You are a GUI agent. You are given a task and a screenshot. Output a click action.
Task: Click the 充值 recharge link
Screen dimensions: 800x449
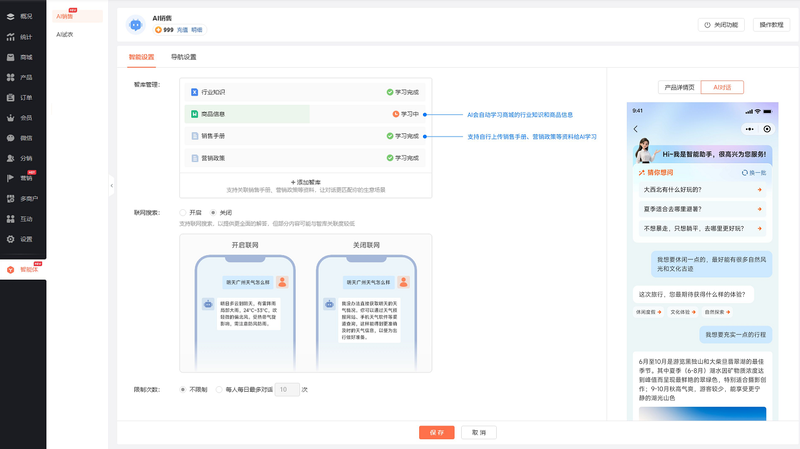183,30
